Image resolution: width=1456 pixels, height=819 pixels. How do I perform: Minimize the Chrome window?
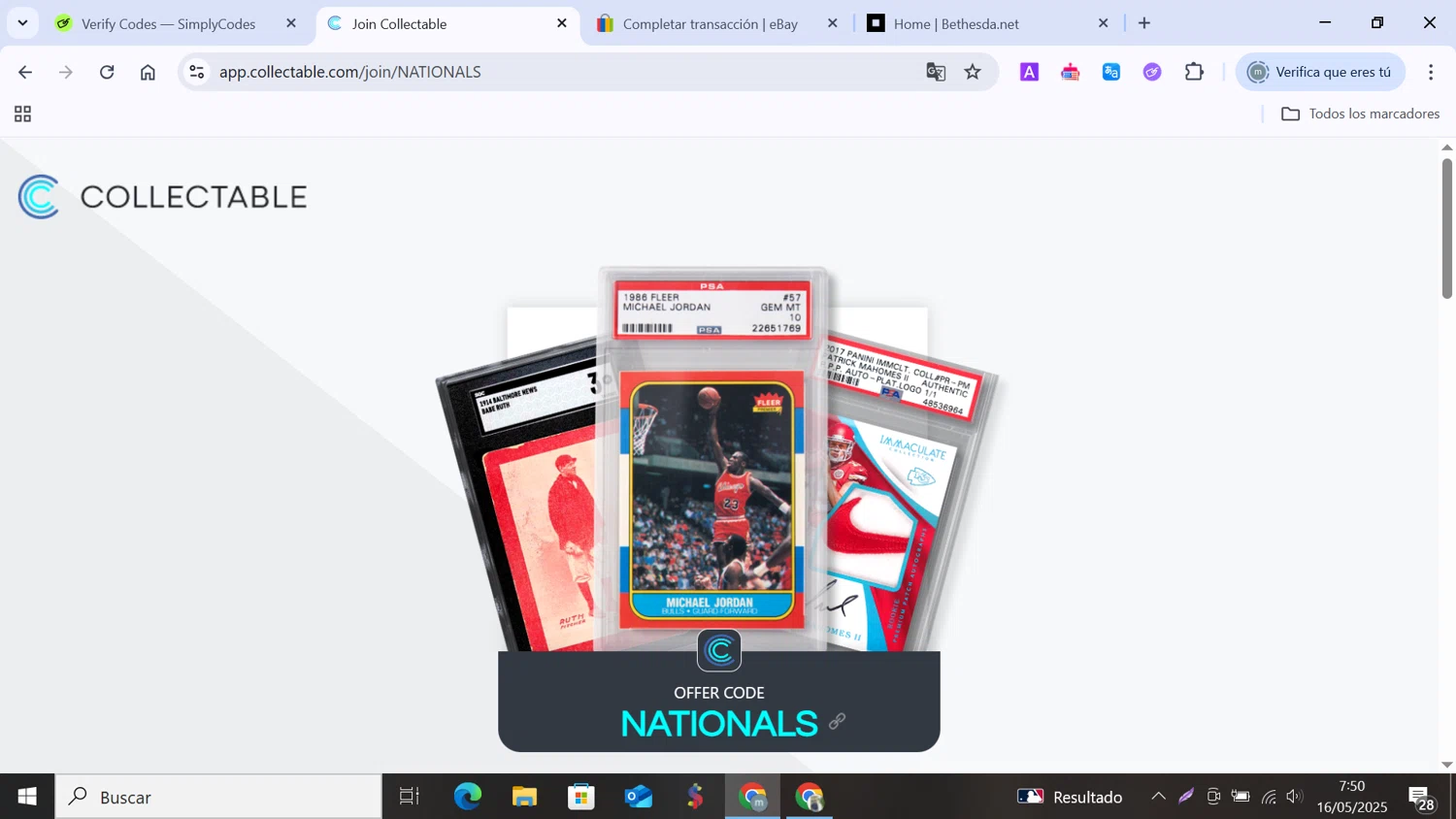click(1325, 22)
